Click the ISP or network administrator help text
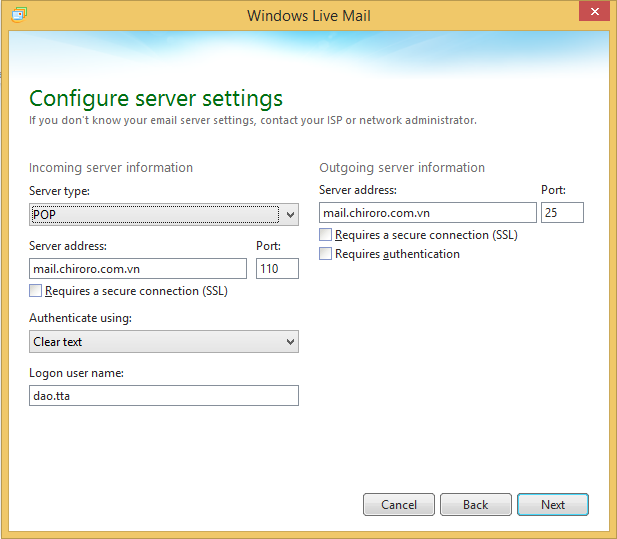The image size is (617, 539). [x=253, y=121]
